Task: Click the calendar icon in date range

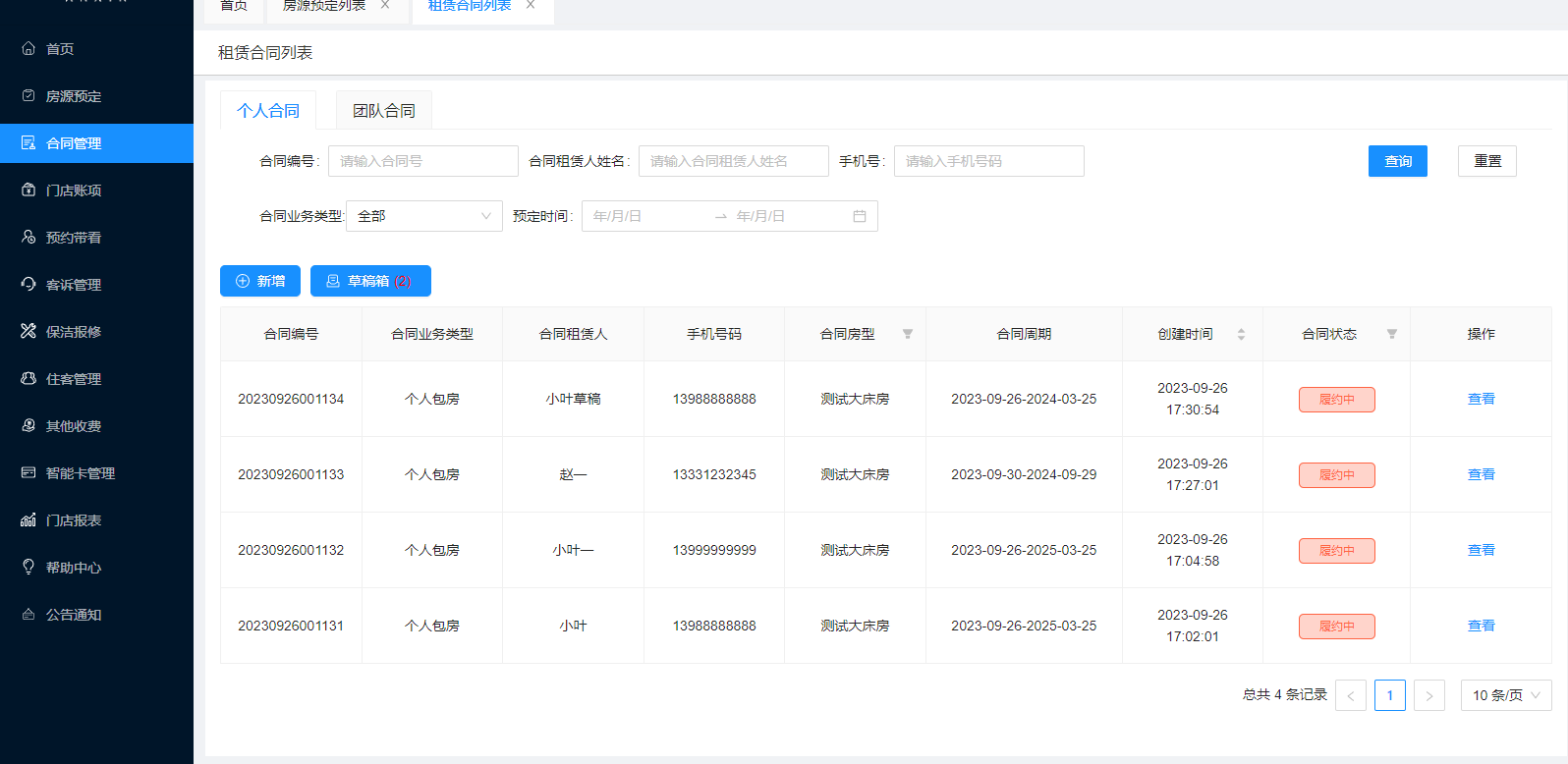Action: 860,216
